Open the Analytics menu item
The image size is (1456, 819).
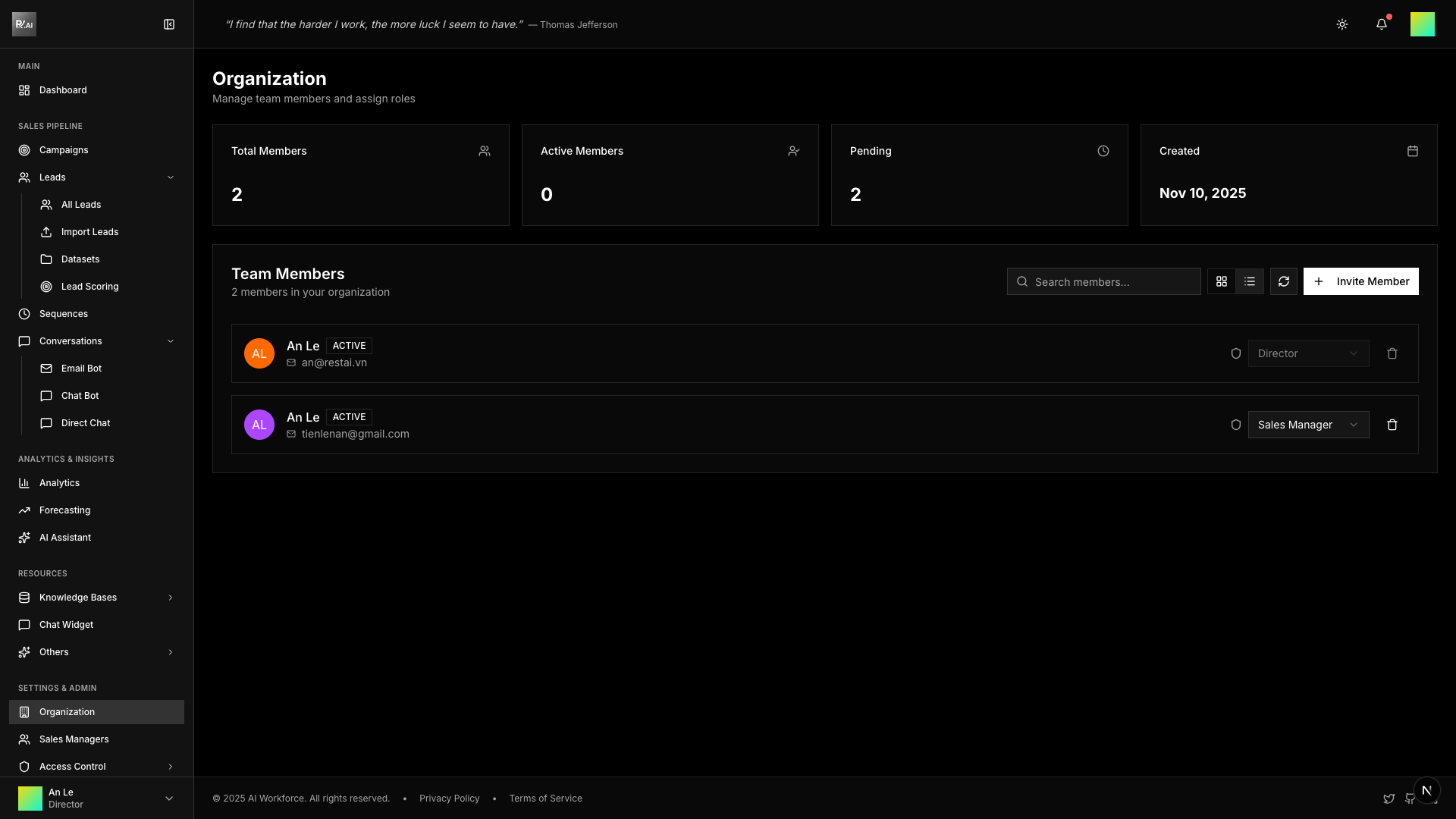pos(59,483)
